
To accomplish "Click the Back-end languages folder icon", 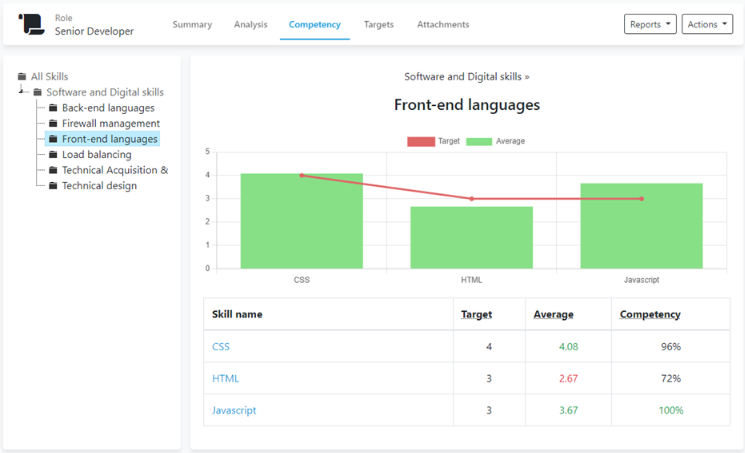I will tap(53, 108).
